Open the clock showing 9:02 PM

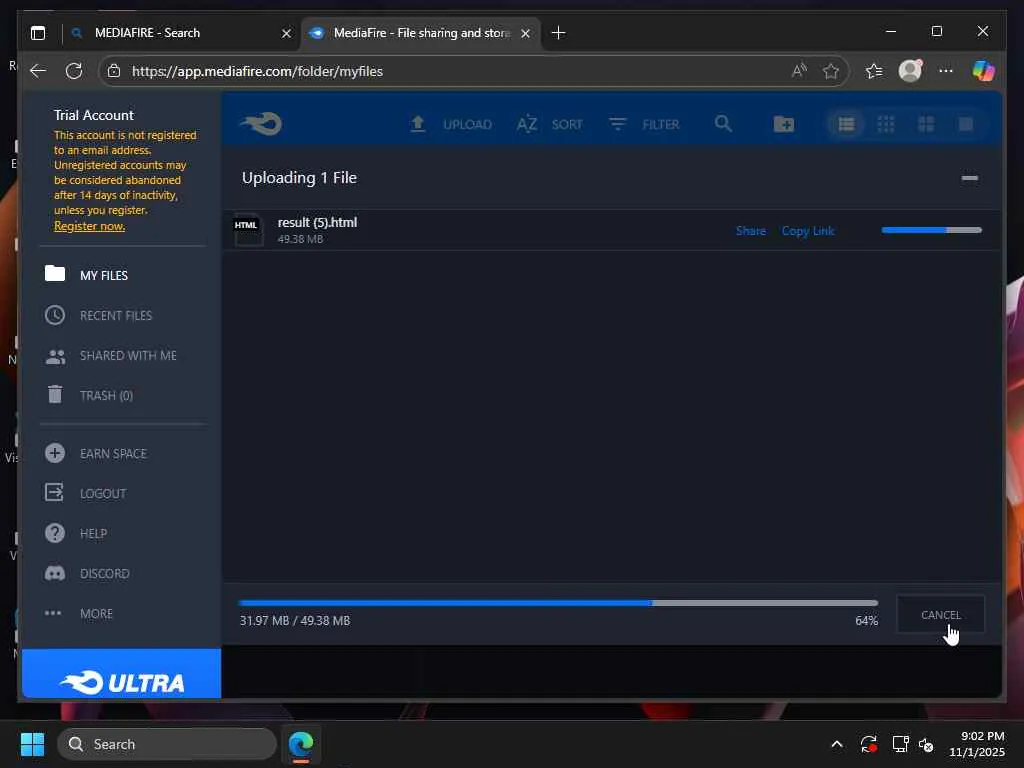pyautogui.click(x=976, y=744)
